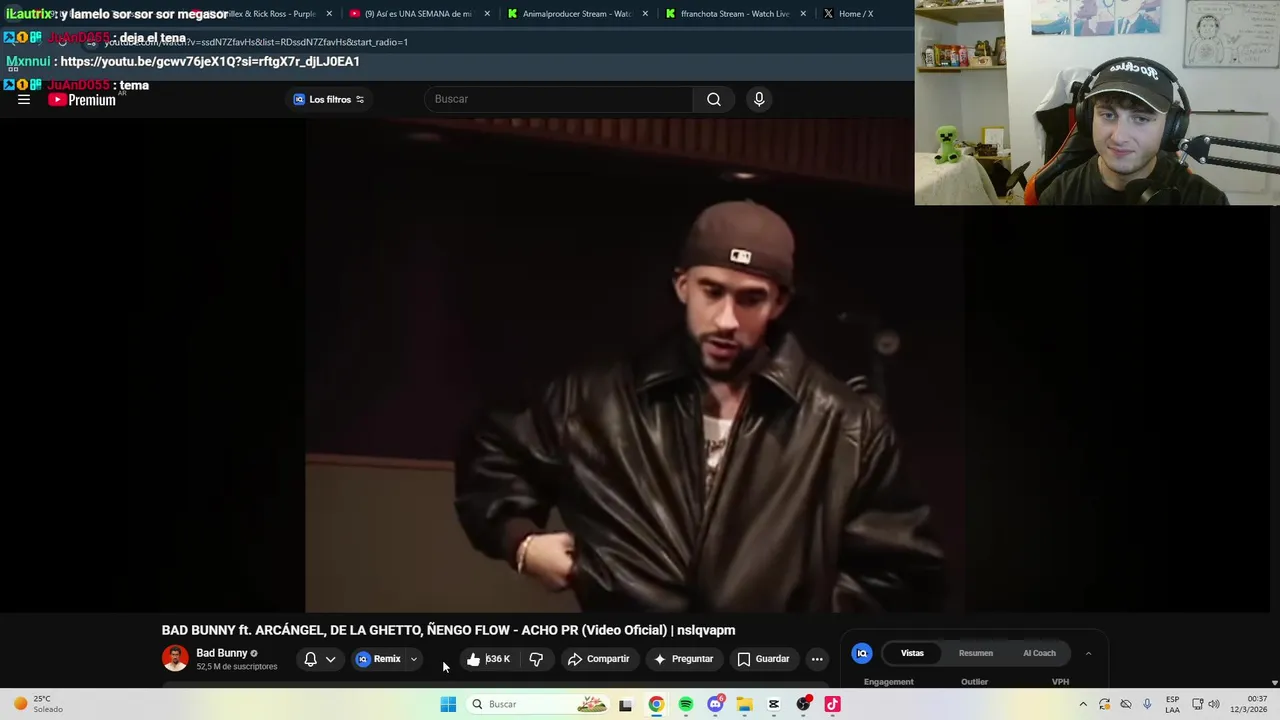
Task: Expand the Remix dropdown arrow
Action: click(414, 659)
